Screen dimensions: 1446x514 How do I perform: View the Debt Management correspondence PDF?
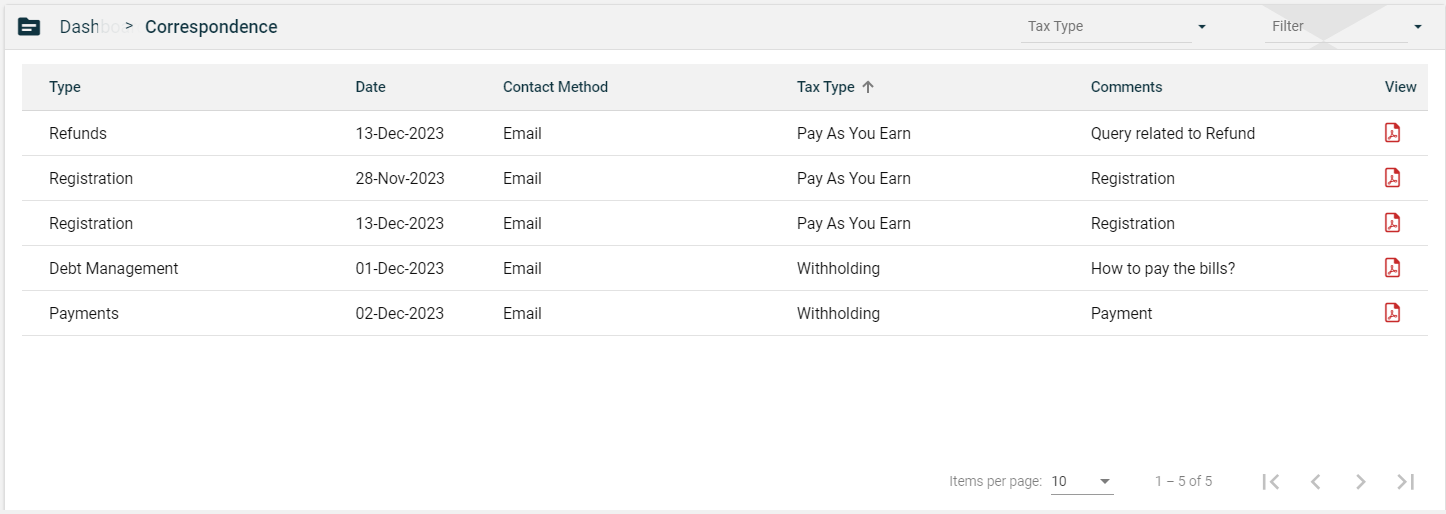(1392, 268)
